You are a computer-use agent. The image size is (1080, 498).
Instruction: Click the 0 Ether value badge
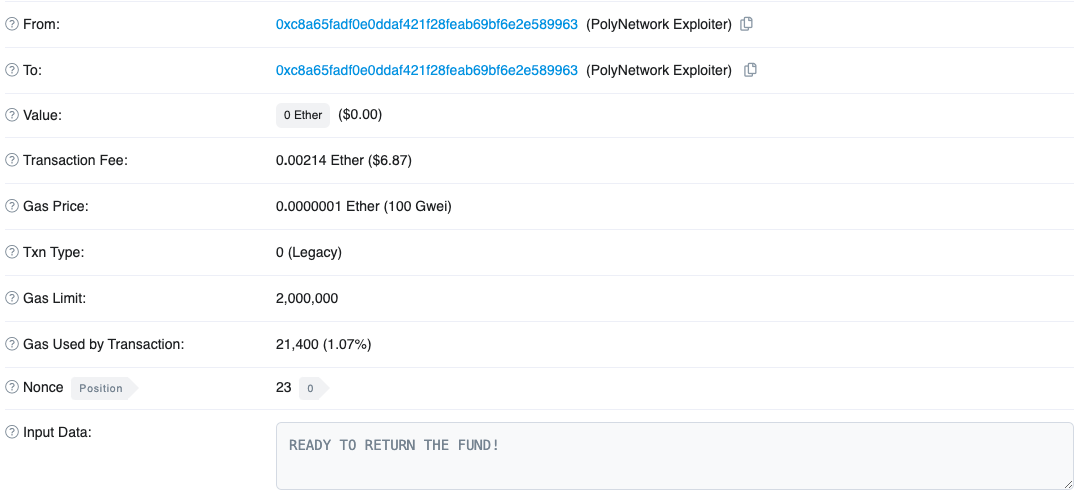click(303, 115)
